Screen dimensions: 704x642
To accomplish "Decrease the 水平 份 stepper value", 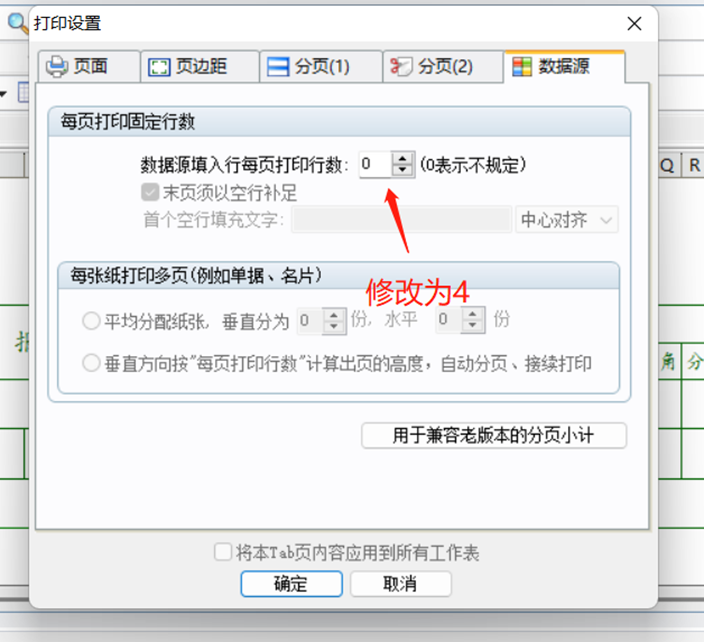I will tap(473, 325).
